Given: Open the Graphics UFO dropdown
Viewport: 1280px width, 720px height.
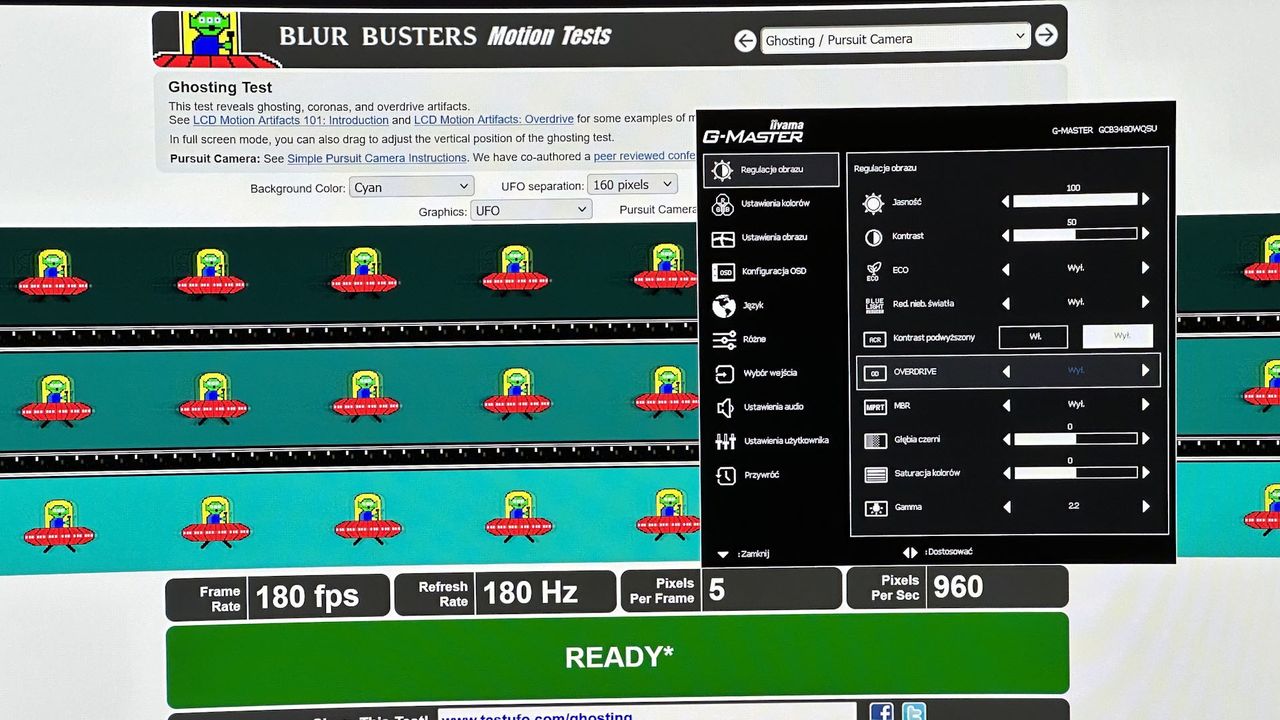Looking at the screenshot, I should (530, 210).
